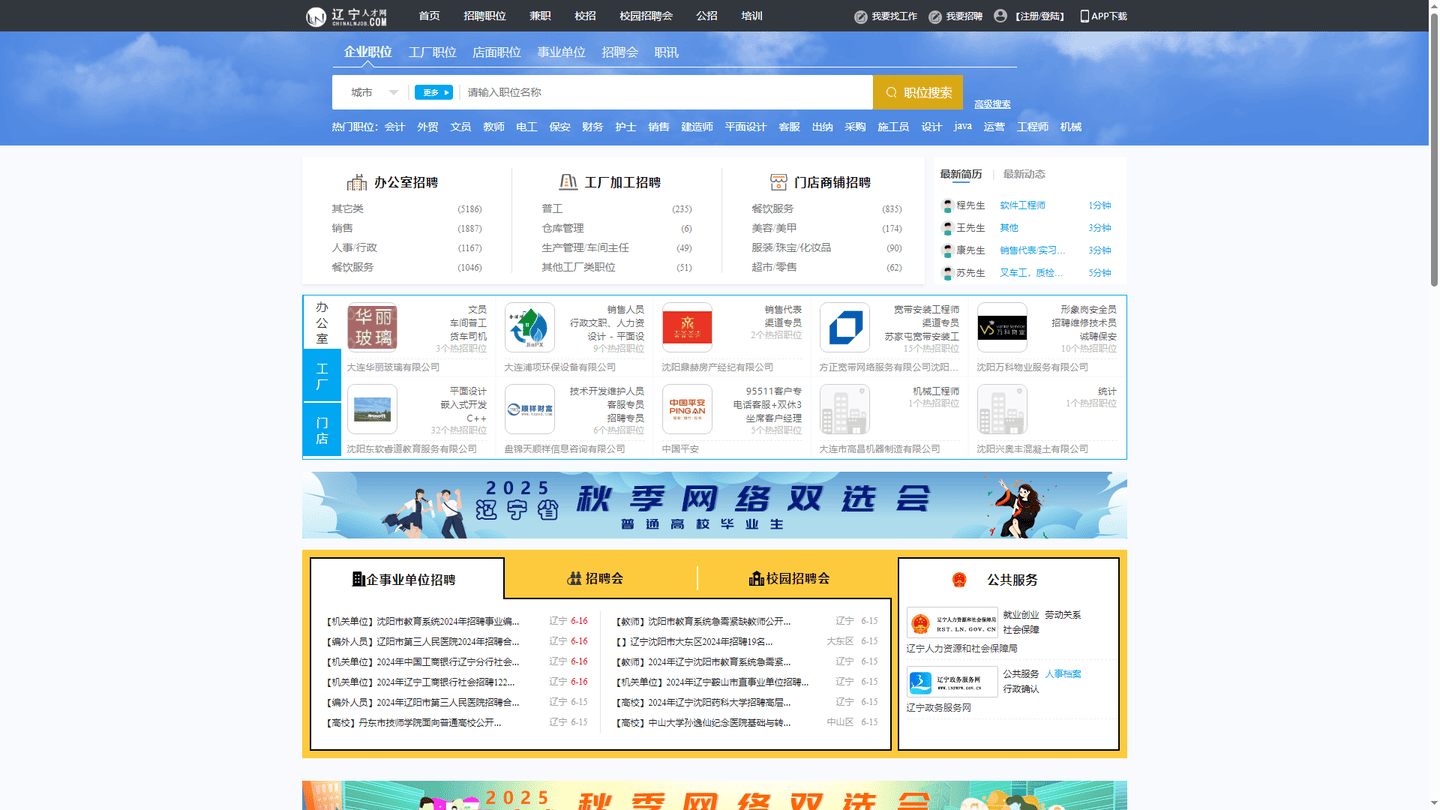Open 软件工程师 resume by 程先生

click(1022, 205)
